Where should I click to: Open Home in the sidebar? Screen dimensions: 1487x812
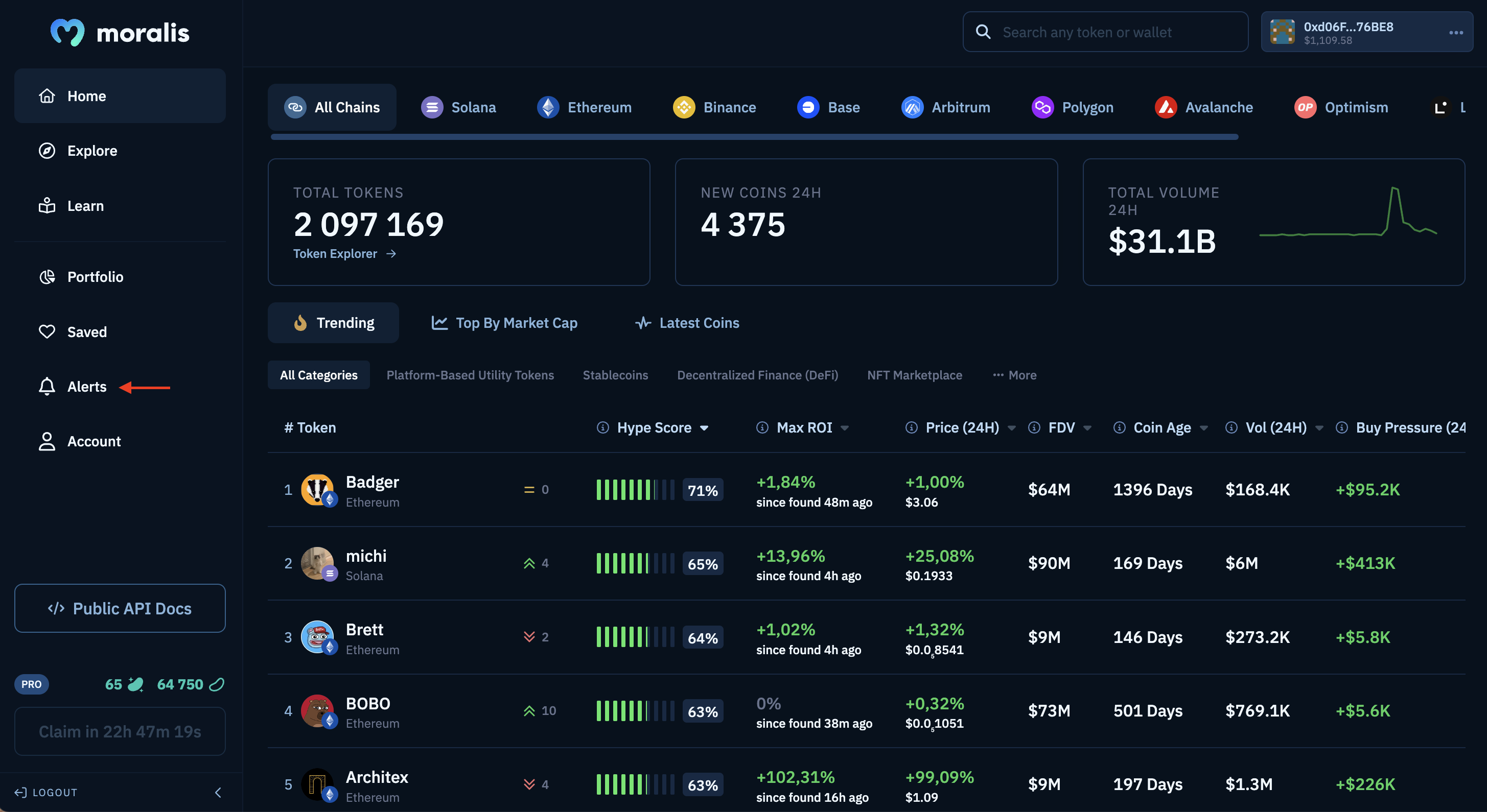pyautogui.click(x=120, y=95)
